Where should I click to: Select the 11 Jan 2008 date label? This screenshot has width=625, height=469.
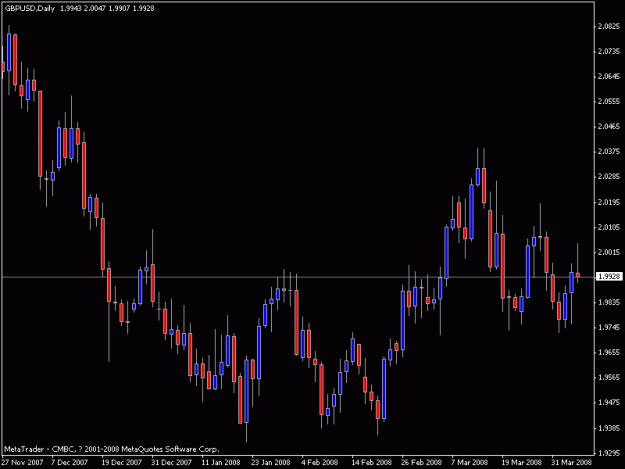tap(221, 462)
